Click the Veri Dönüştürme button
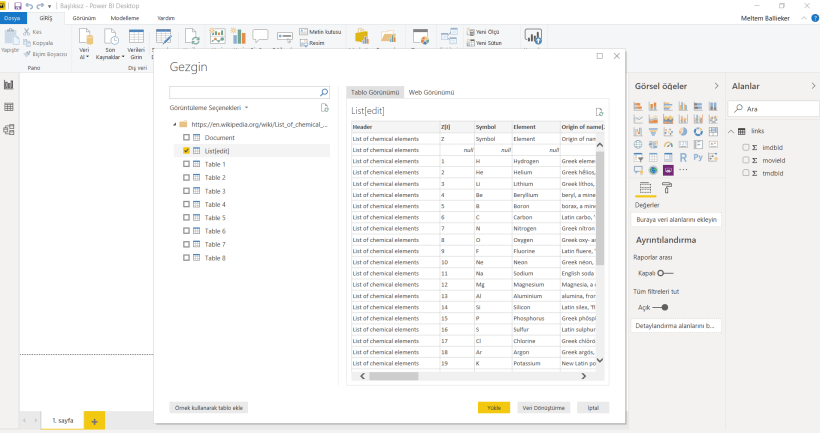The width and height of the screenshot is (820, 433). coord(544,408)
